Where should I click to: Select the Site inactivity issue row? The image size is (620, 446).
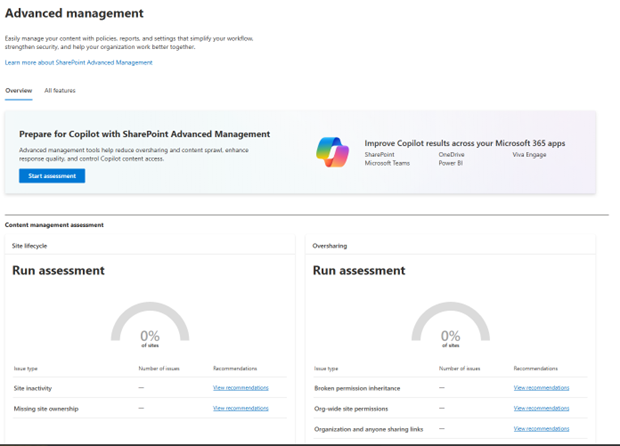pos(150,388)
